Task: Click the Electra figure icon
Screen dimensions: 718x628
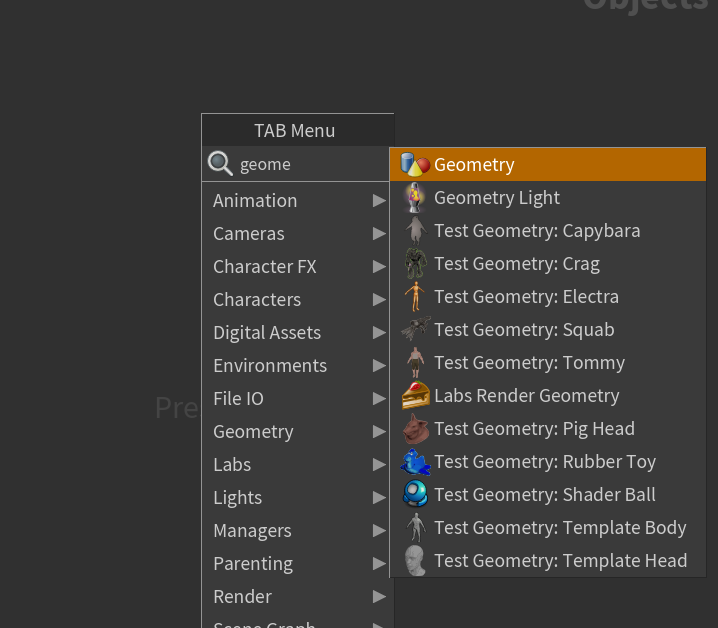Action: 415,296
